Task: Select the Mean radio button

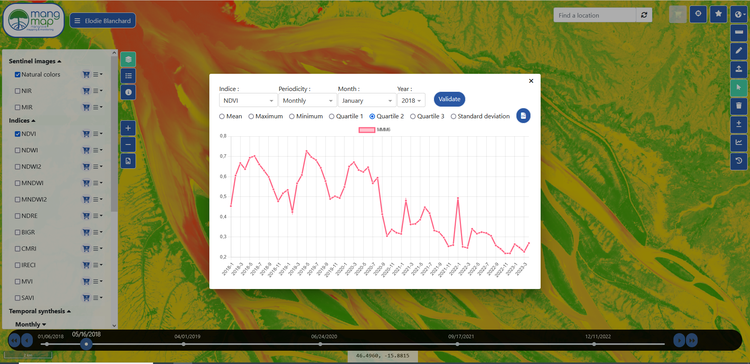Action: click(221, 116)
